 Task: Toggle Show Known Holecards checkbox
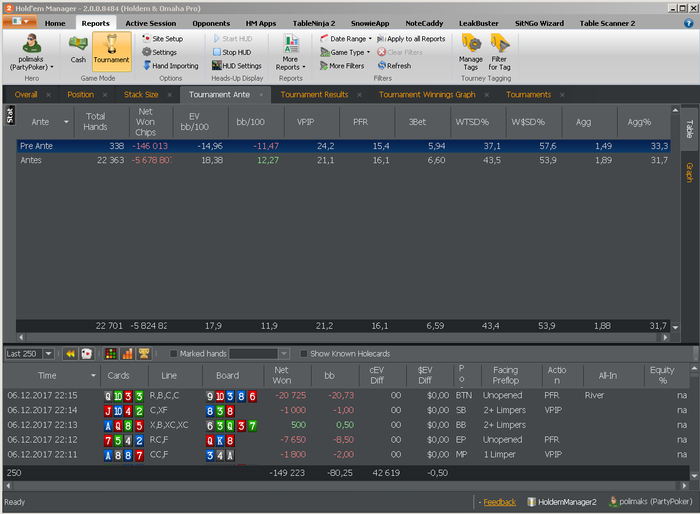[x=304, y=354]
